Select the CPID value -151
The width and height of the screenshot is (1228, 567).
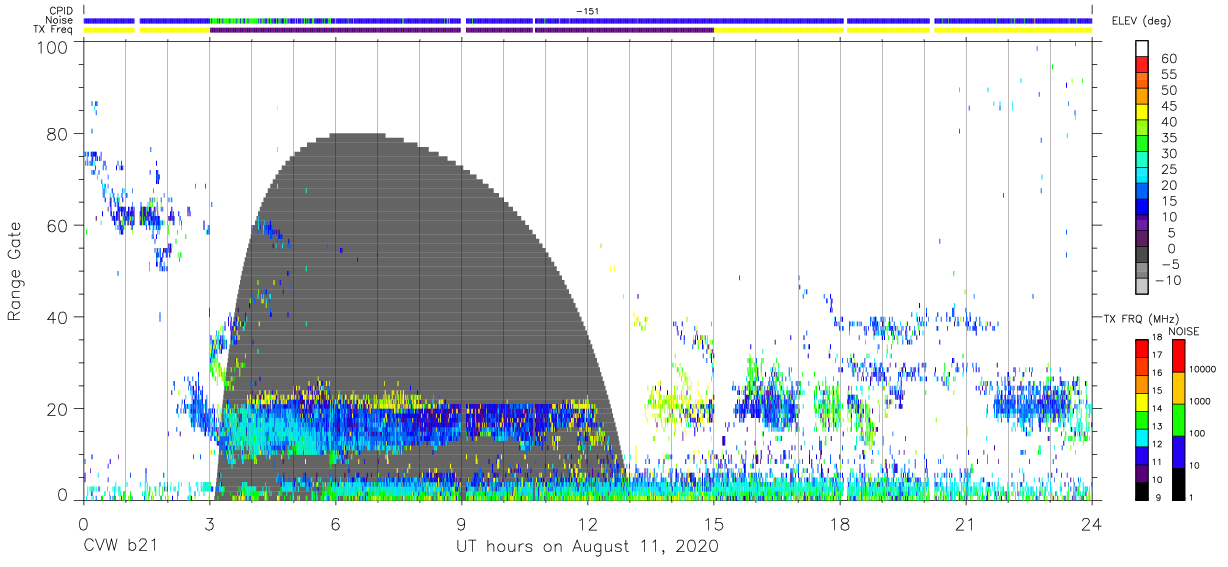(587, 10)
